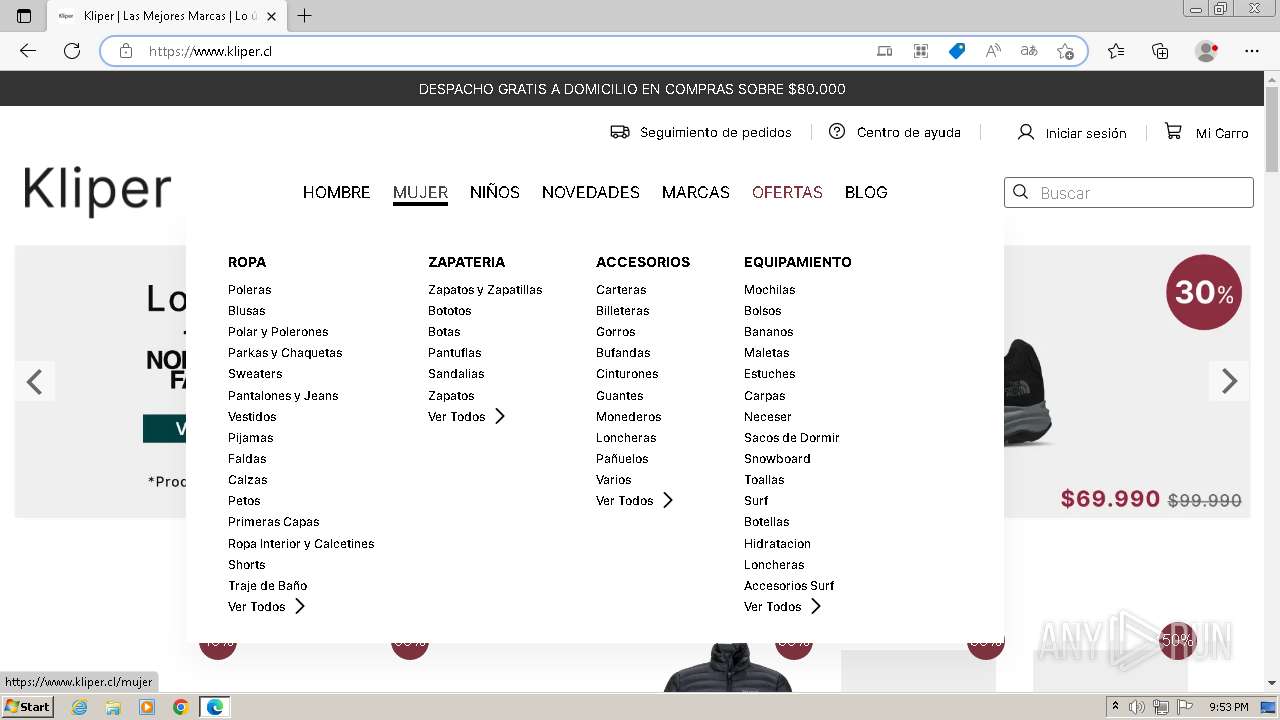Click the ZAPATERIA column heading
1280x720 pixels.
[467, 262]
